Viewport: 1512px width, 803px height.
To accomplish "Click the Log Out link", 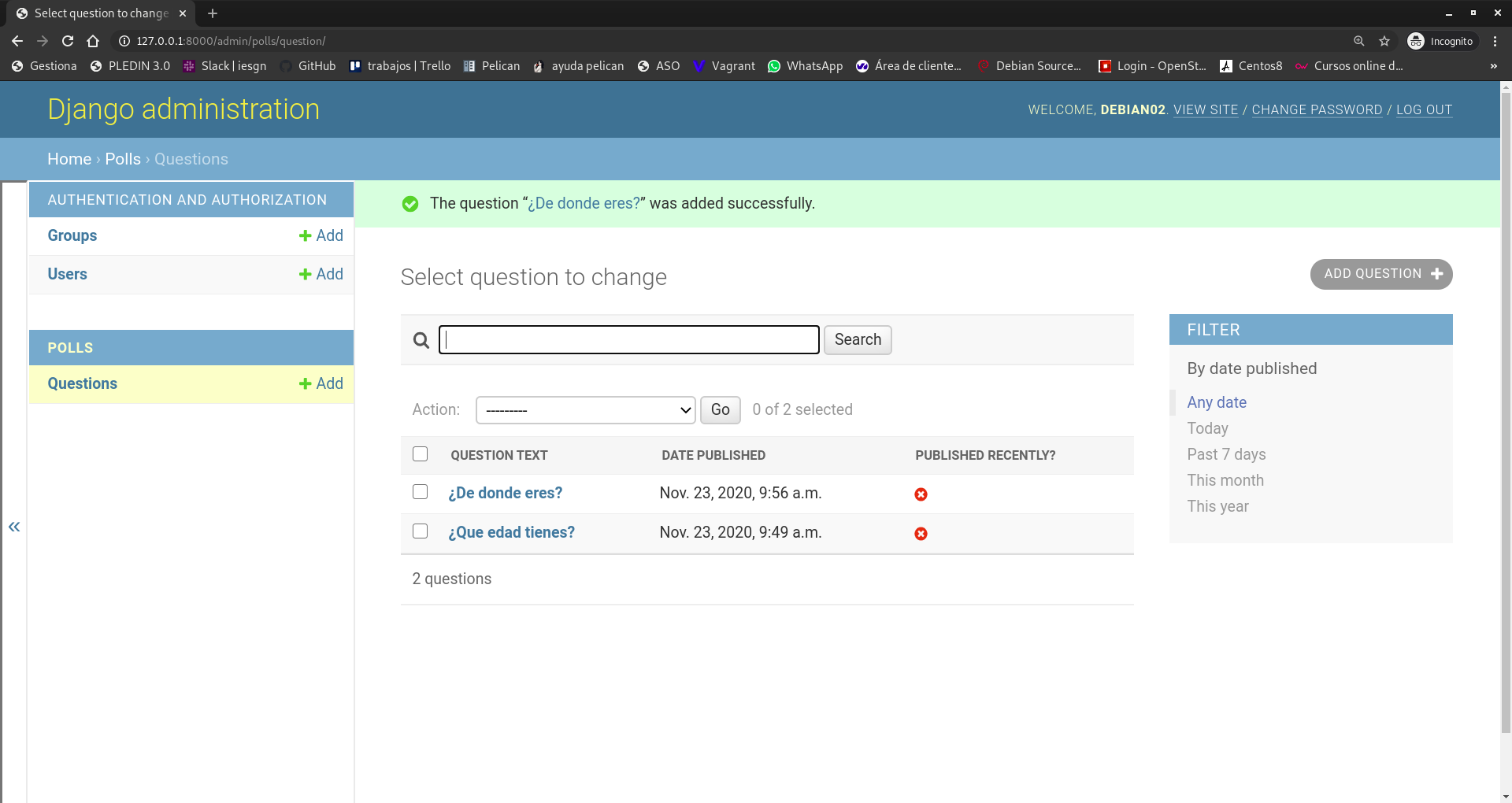I will click(x=1424, y=109).
